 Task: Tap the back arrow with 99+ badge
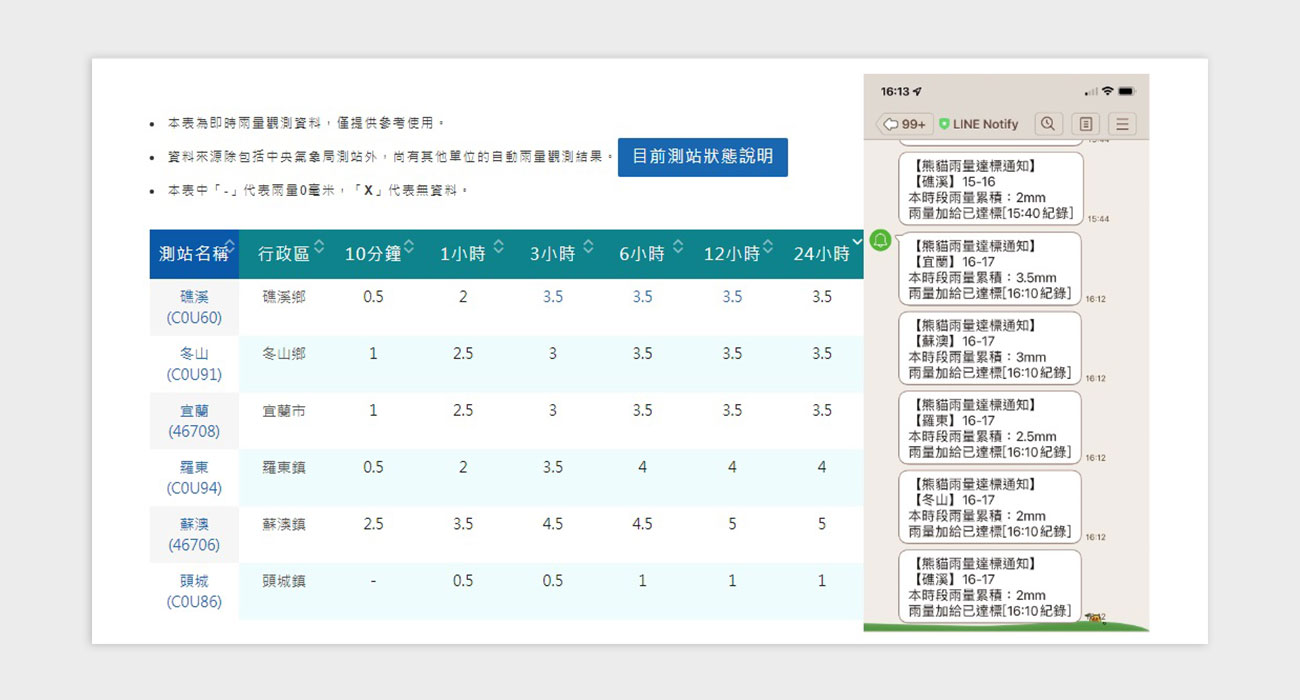[905, 124]
